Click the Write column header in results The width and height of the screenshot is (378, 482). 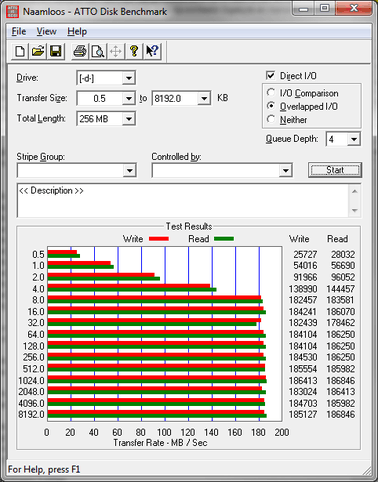[x=299, y=239]
